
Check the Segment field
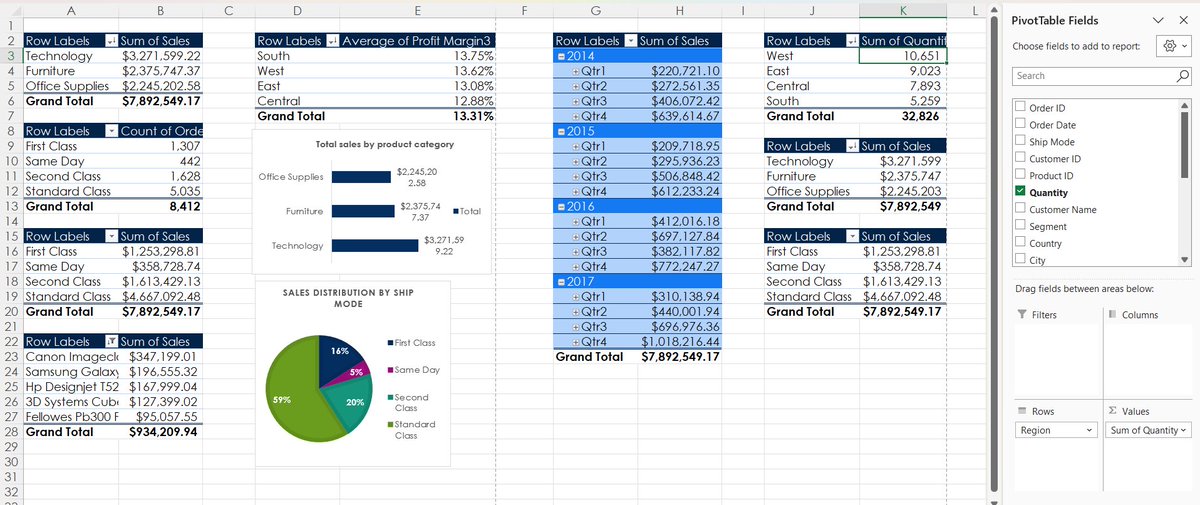pos(1020,227)
